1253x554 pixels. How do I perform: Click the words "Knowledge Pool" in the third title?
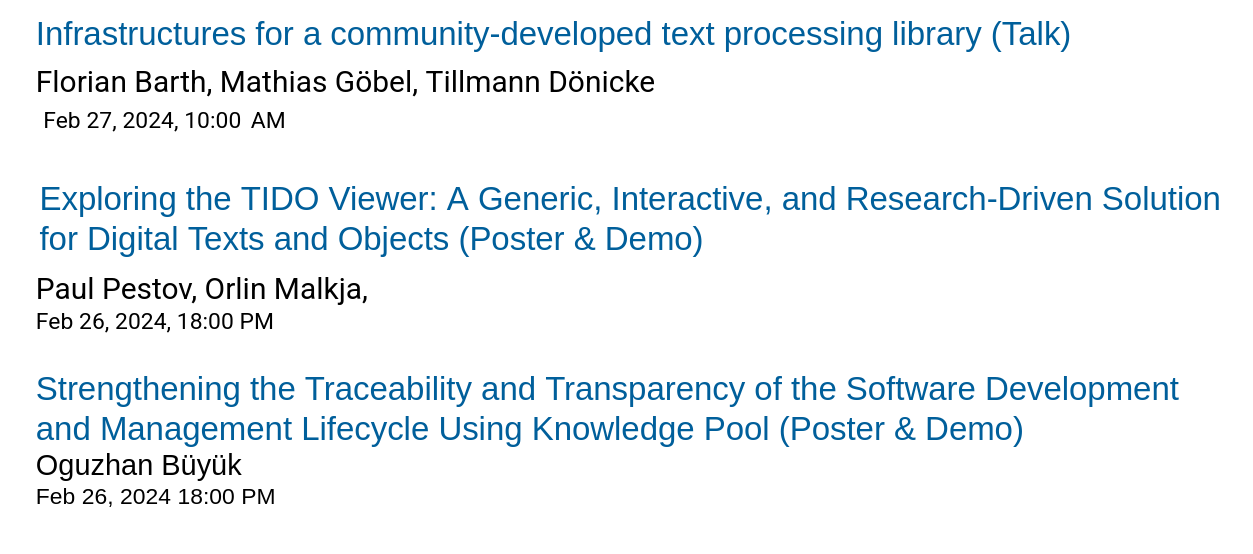coord(651,430)
